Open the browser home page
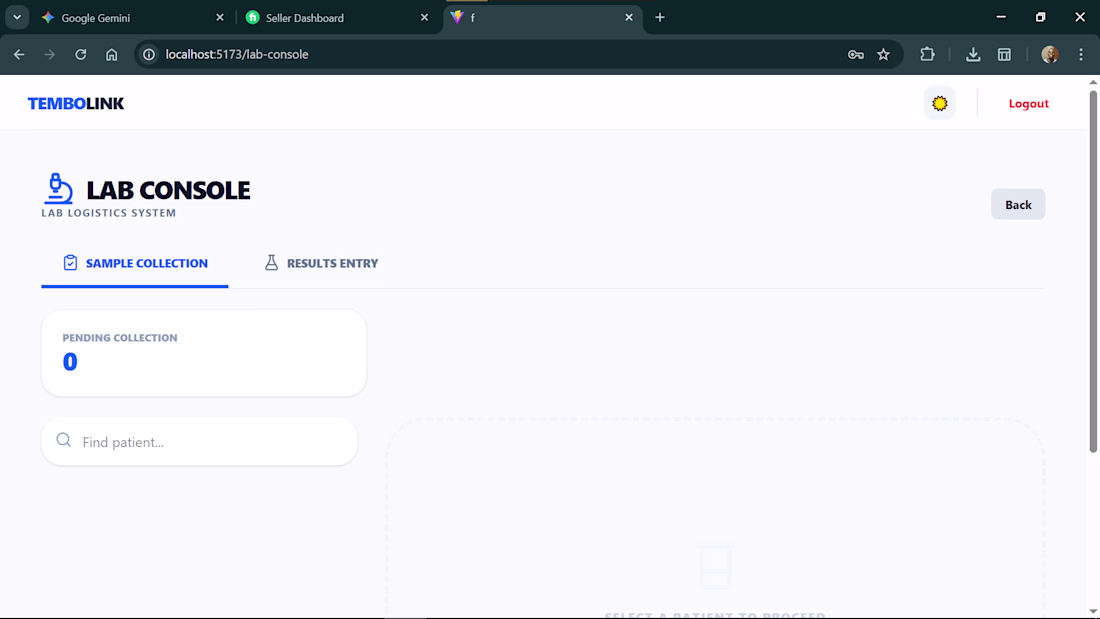The width and height of the screenshot is (1100, 619). tap(112, 54)
